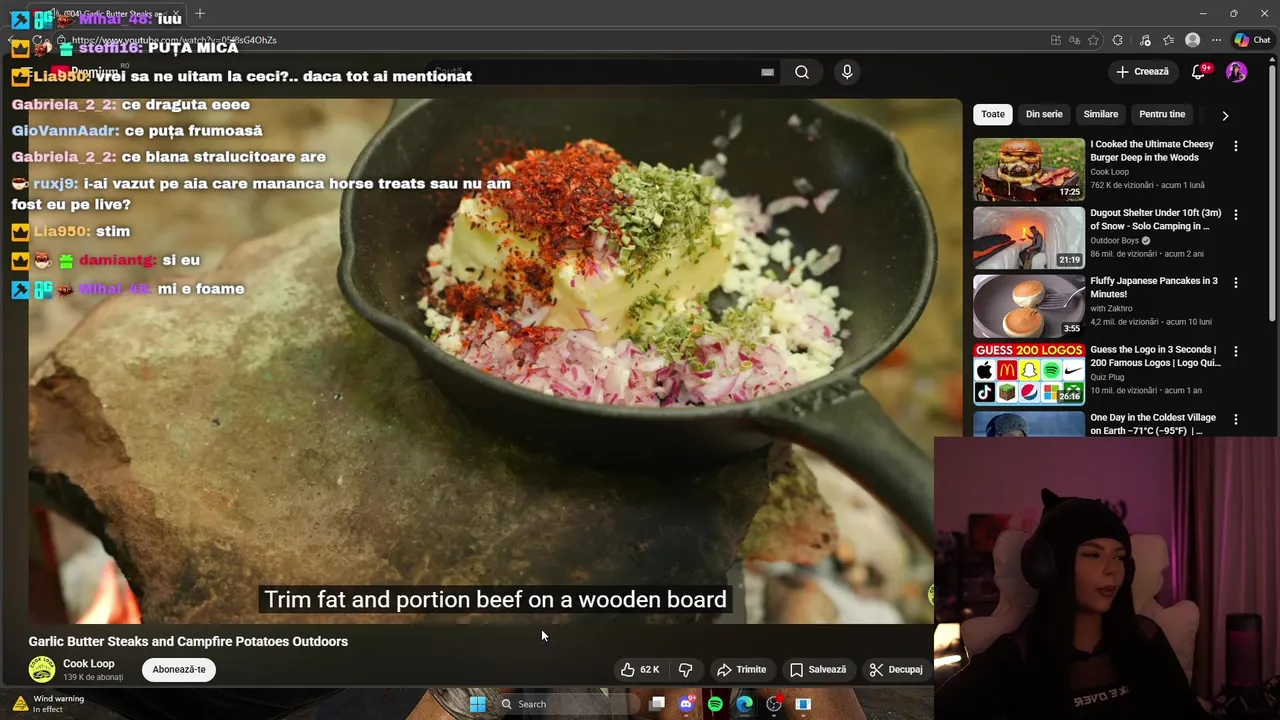The image size is (1280, 720).
Task: Open Edge extensions puzzle icon
Action: pos(1118,40)
